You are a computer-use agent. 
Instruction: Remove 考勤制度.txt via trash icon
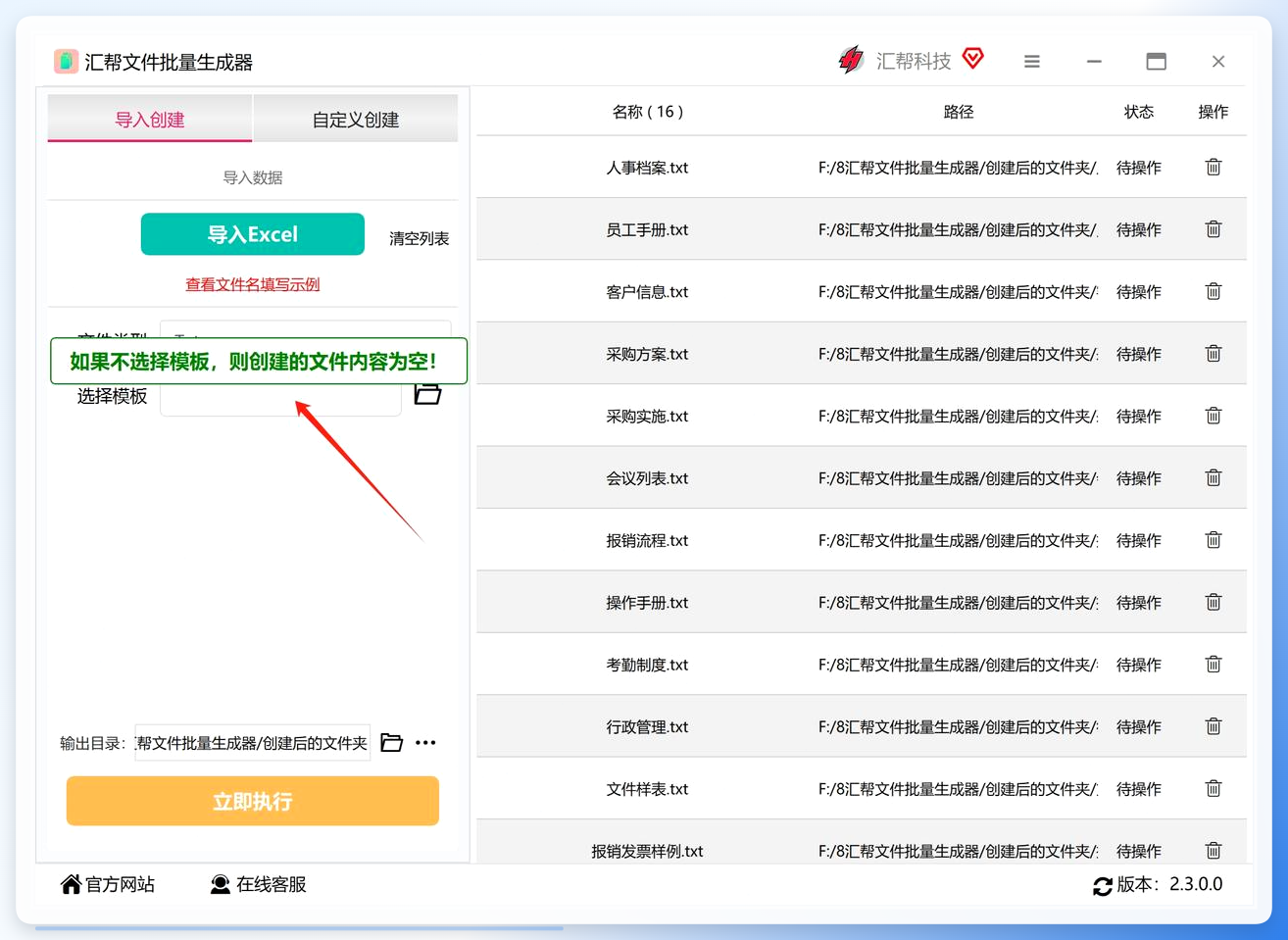[x=1214, y=665]
